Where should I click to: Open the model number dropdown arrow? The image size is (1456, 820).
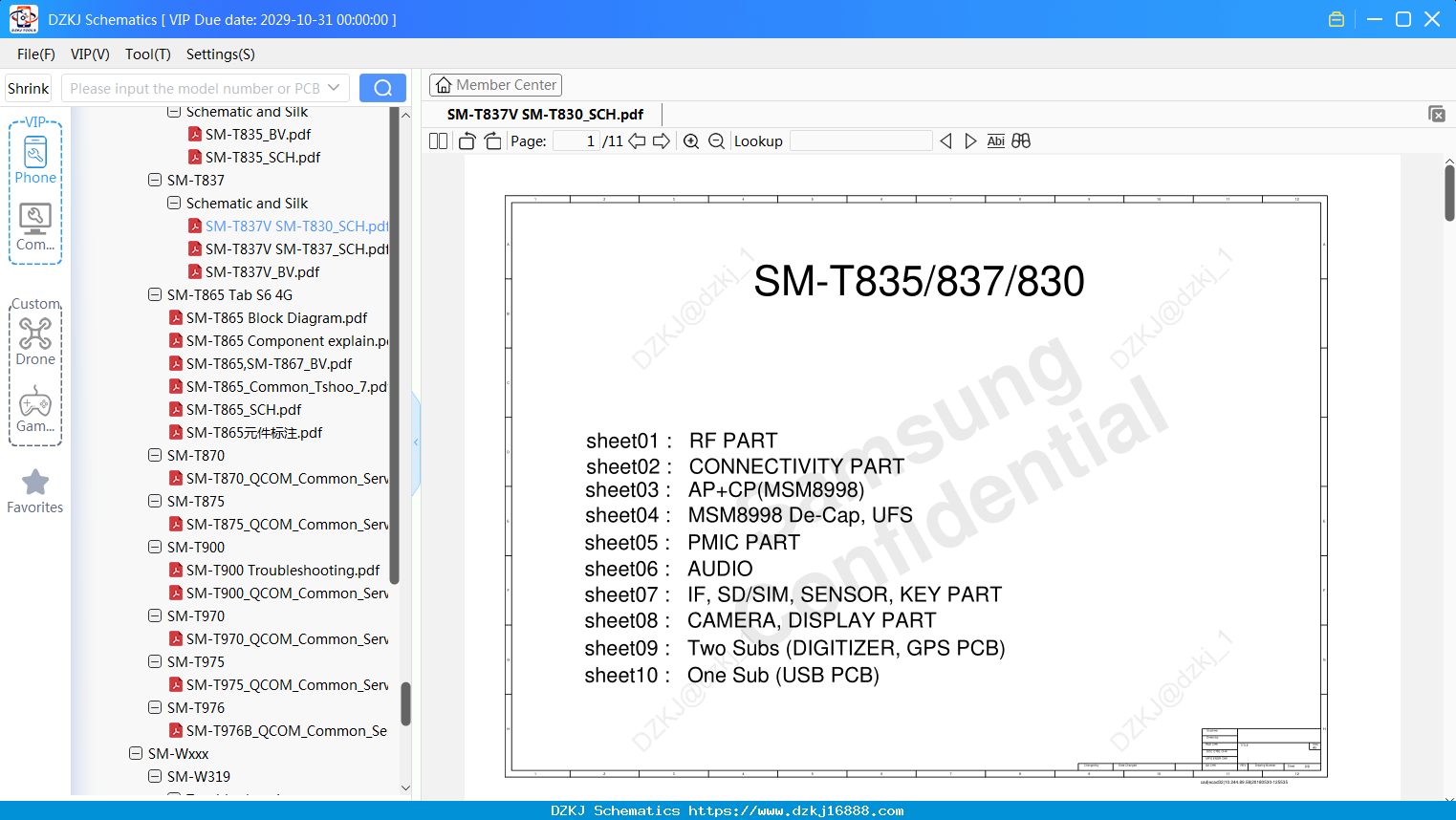[x=334, y=88]
